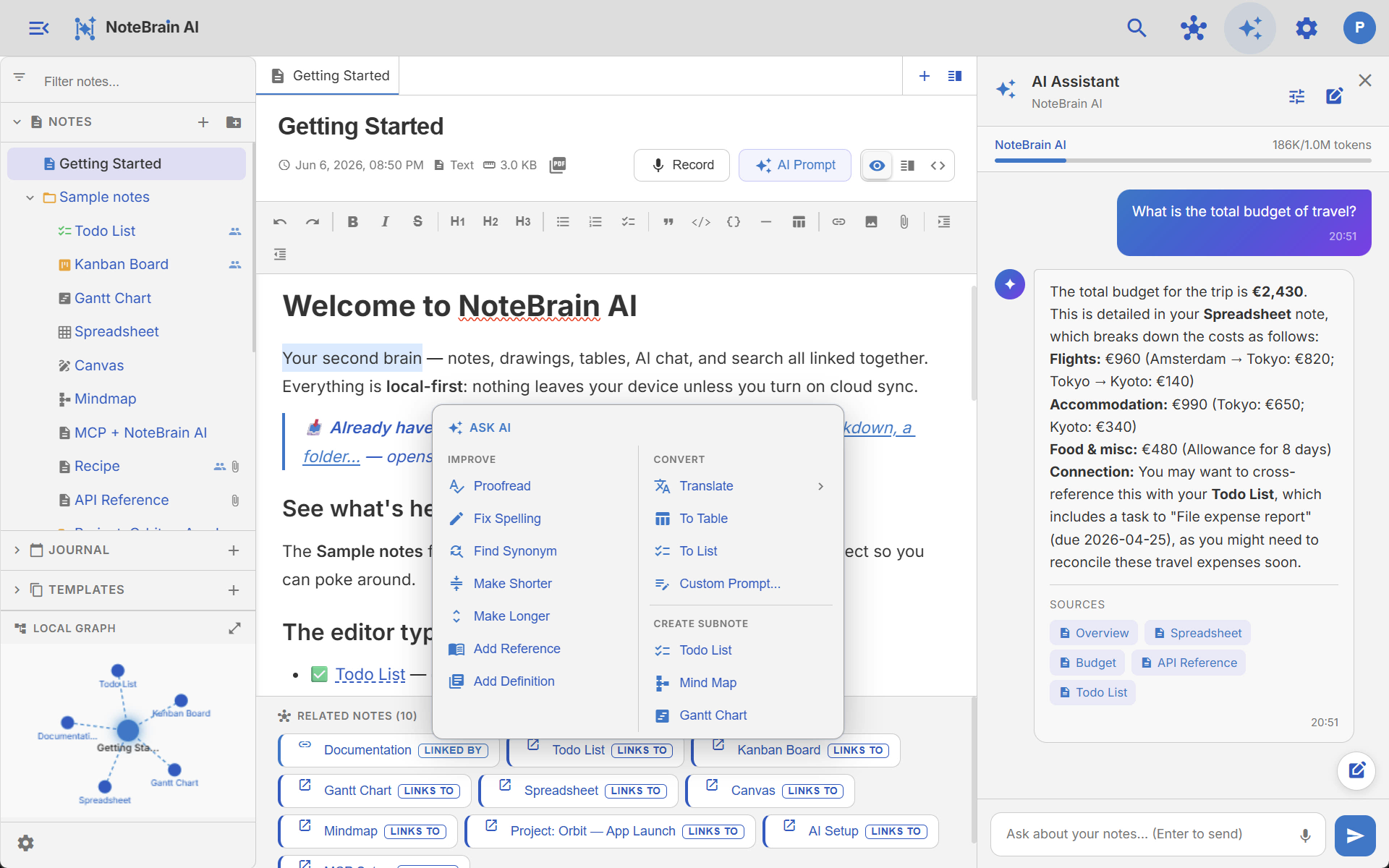Apply Heading 2 style
The width and height of the screenshot is (1389, 868).
(490, 222)
